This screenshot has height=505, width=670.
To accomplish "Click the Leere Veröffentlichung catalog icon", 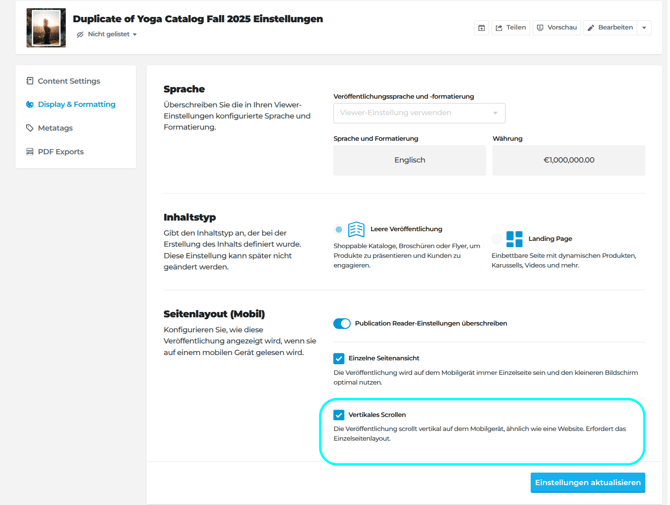I will click(x=356, y=230).
